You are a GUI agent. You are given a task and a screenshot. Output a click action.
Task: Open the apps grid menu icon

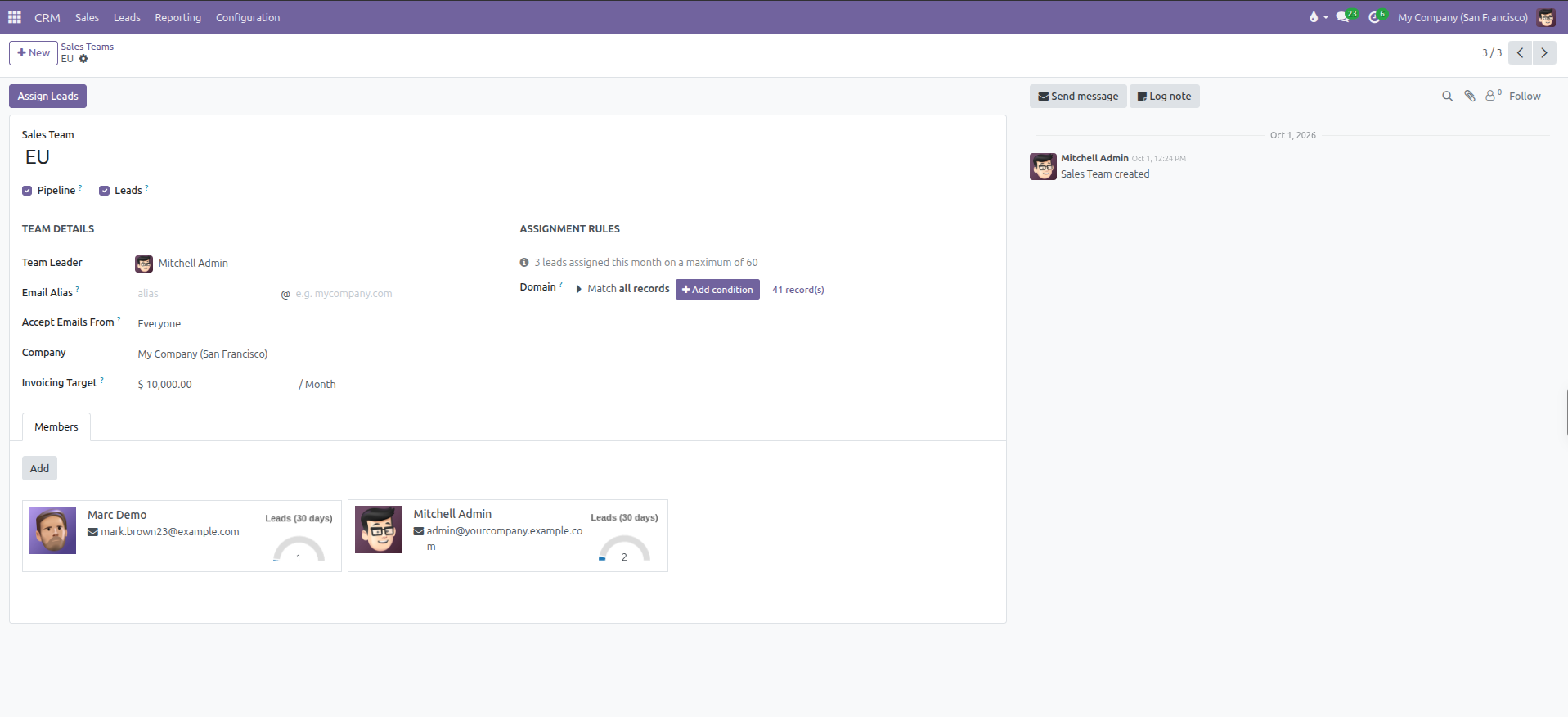pyautogui.click(x=15, y=17)
